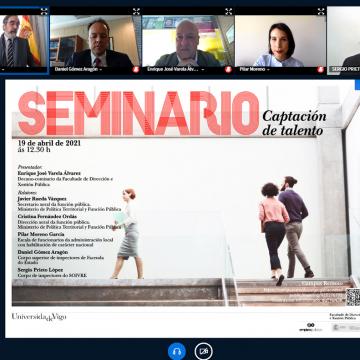Click 'Pilar Moreno García' in the slide
The image size is (360, 360).
(41, 234)
